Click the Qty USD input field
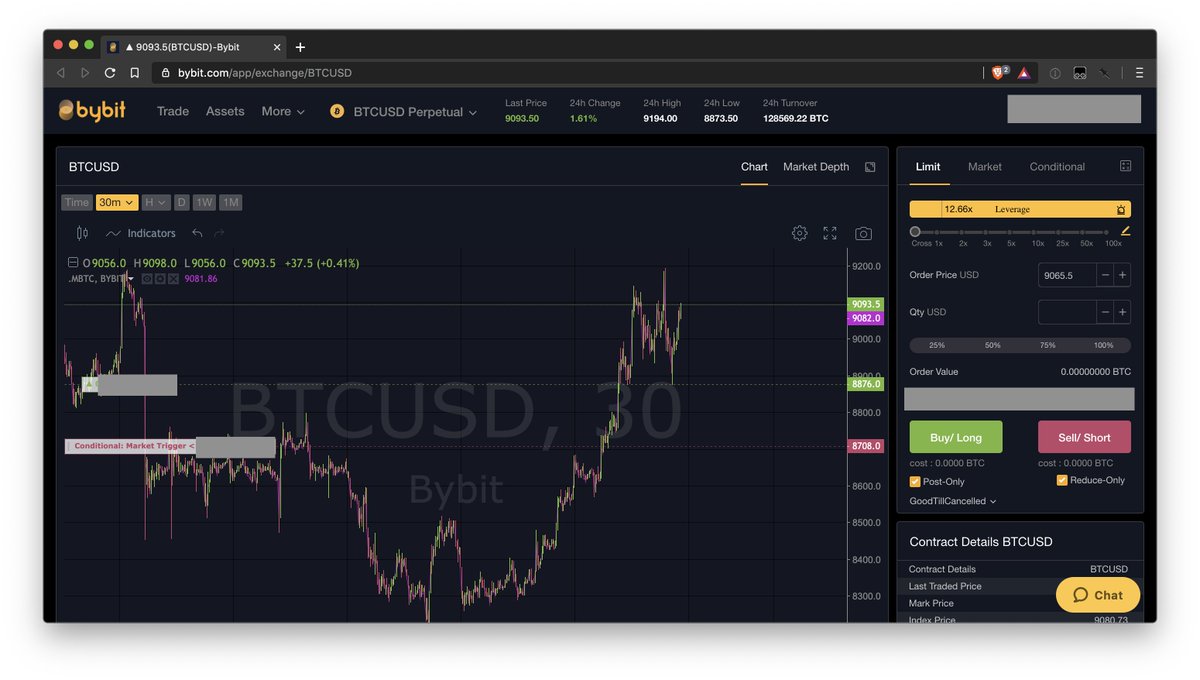Screen dimensions: 1200x680 tap(1067, 312)
